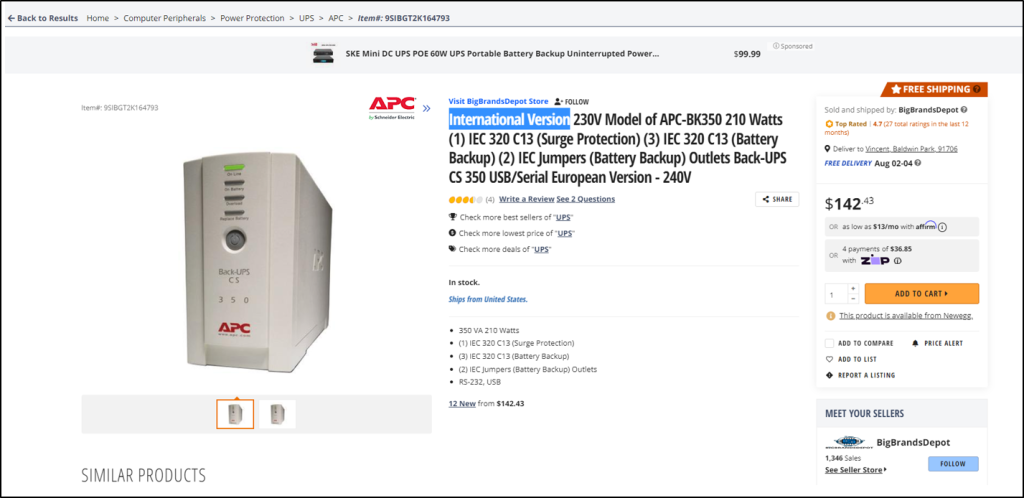Screen dimensions: 1024x498
Task: Visit BigBrandsDepot Store link
Action: (498, 101)
